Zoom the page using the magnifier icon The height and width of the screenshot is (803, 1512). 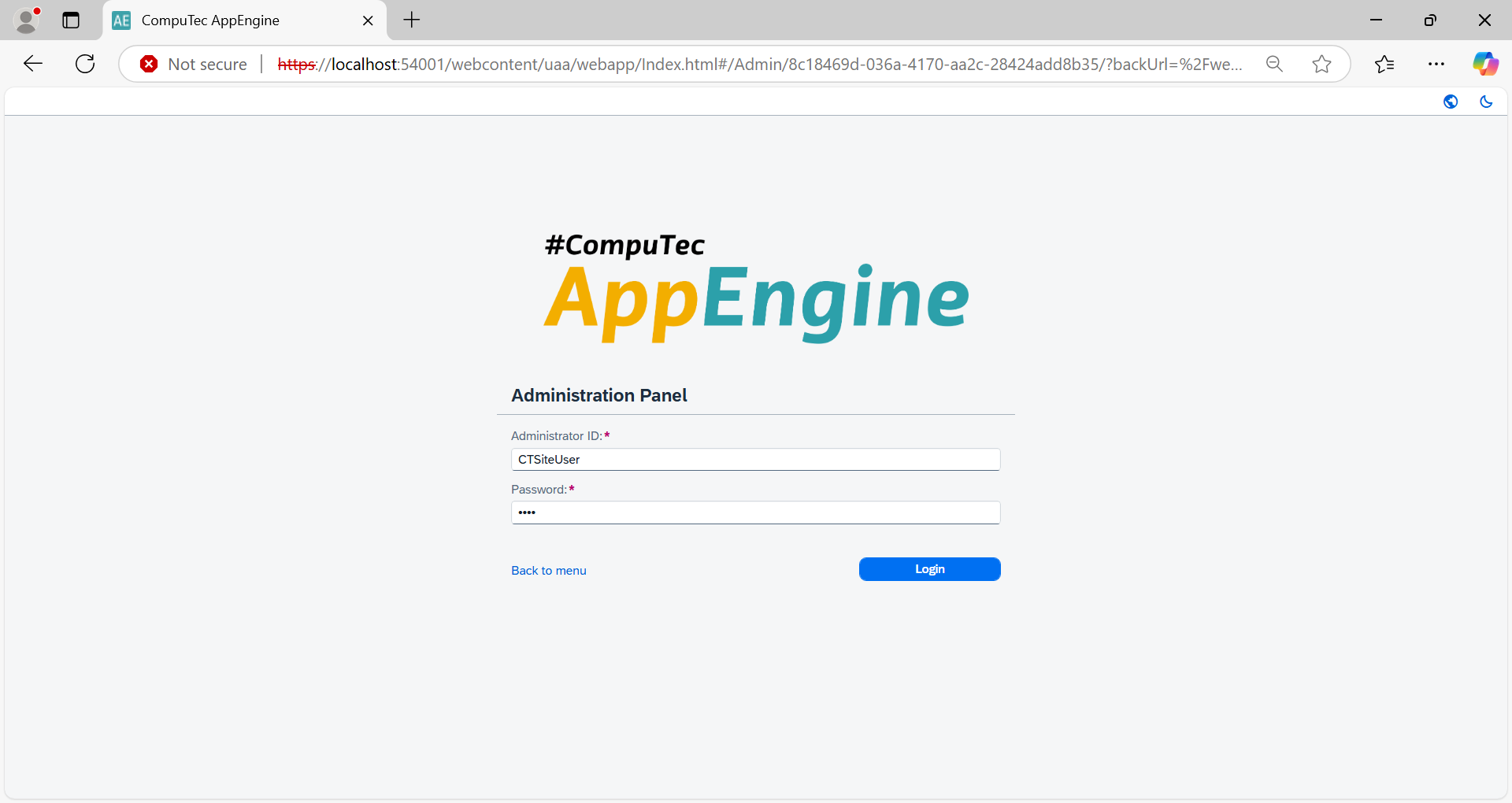tap(1274, 64)
